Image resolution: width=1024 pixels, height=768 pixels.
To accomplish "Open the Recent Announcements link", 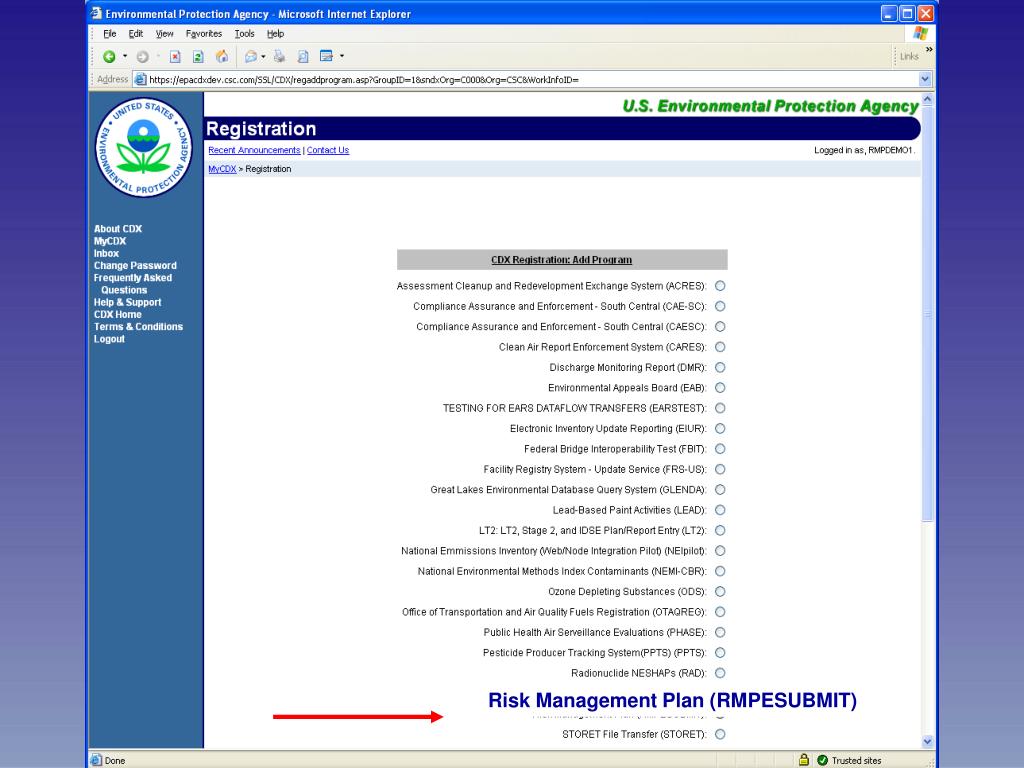I will (254, 150).
